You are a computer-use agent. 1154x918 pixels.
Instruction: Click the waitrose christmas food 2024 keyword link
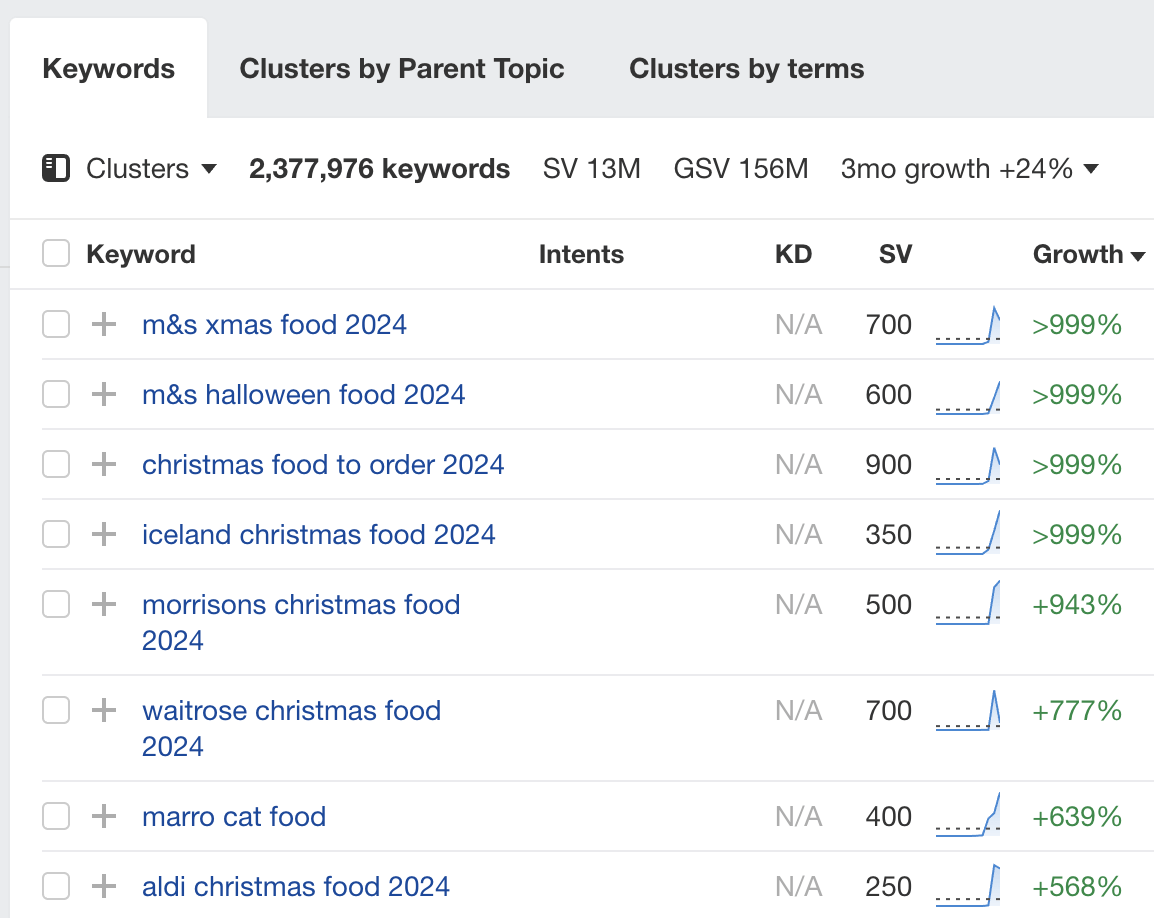click(x=292, y=710)
